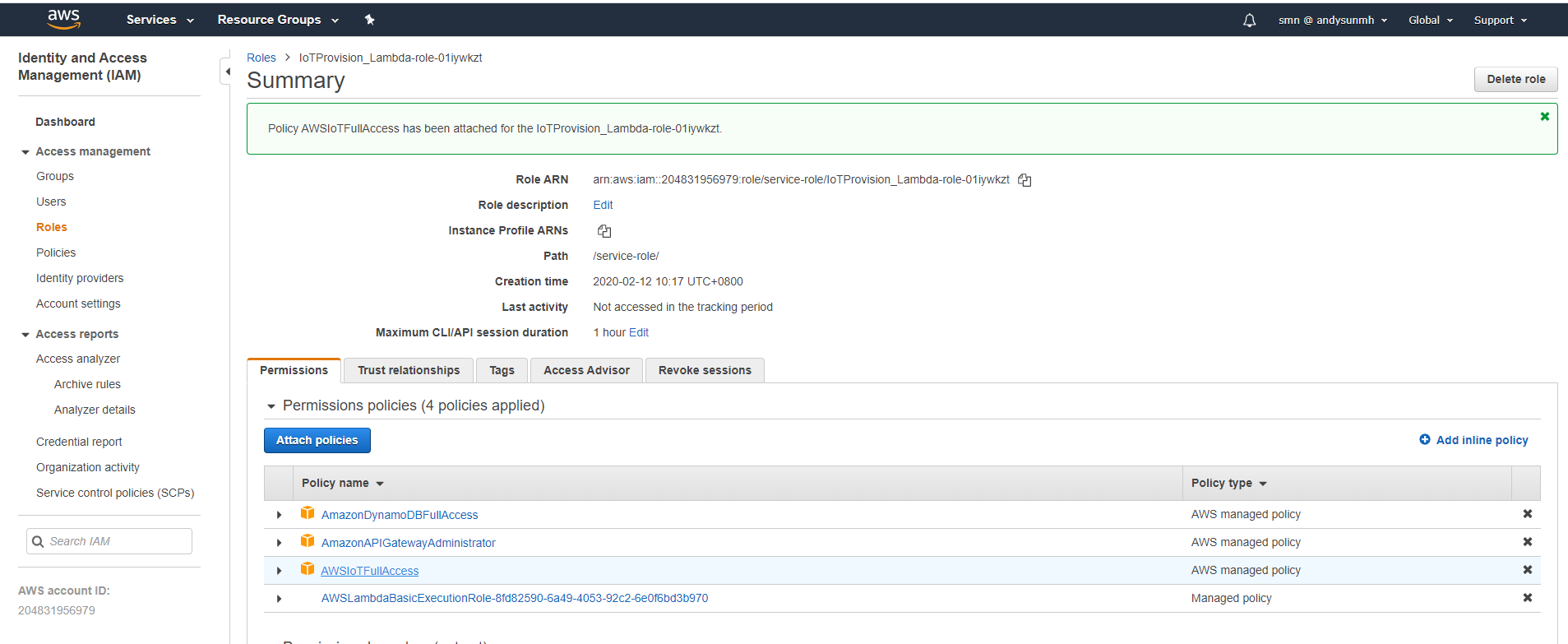Open the AmazonDynamoDBFullAccess policy link
Image resolution: width=1568 pixels, height=644 pixels.
coord(400,515)
